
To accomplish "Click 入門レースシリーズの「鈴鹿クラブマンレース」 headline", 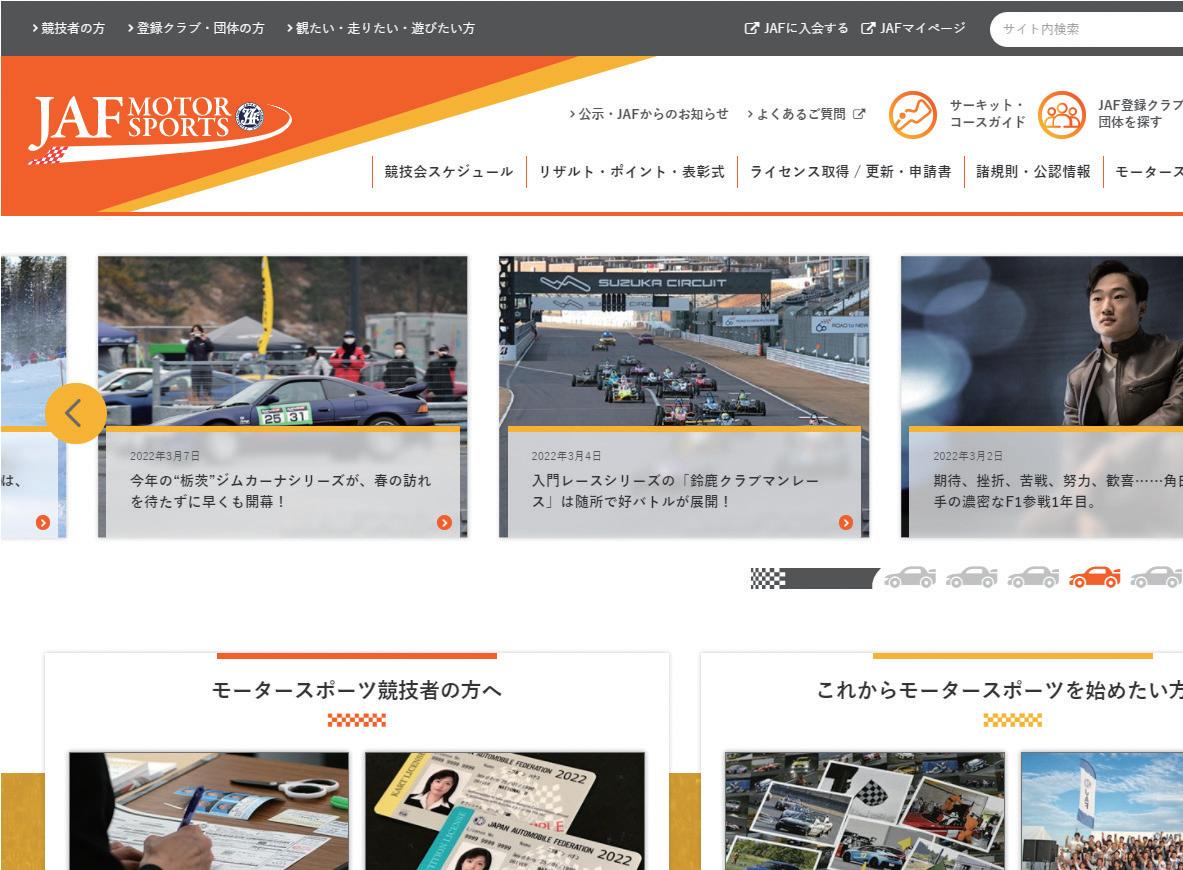I will [x=675, y=490].
